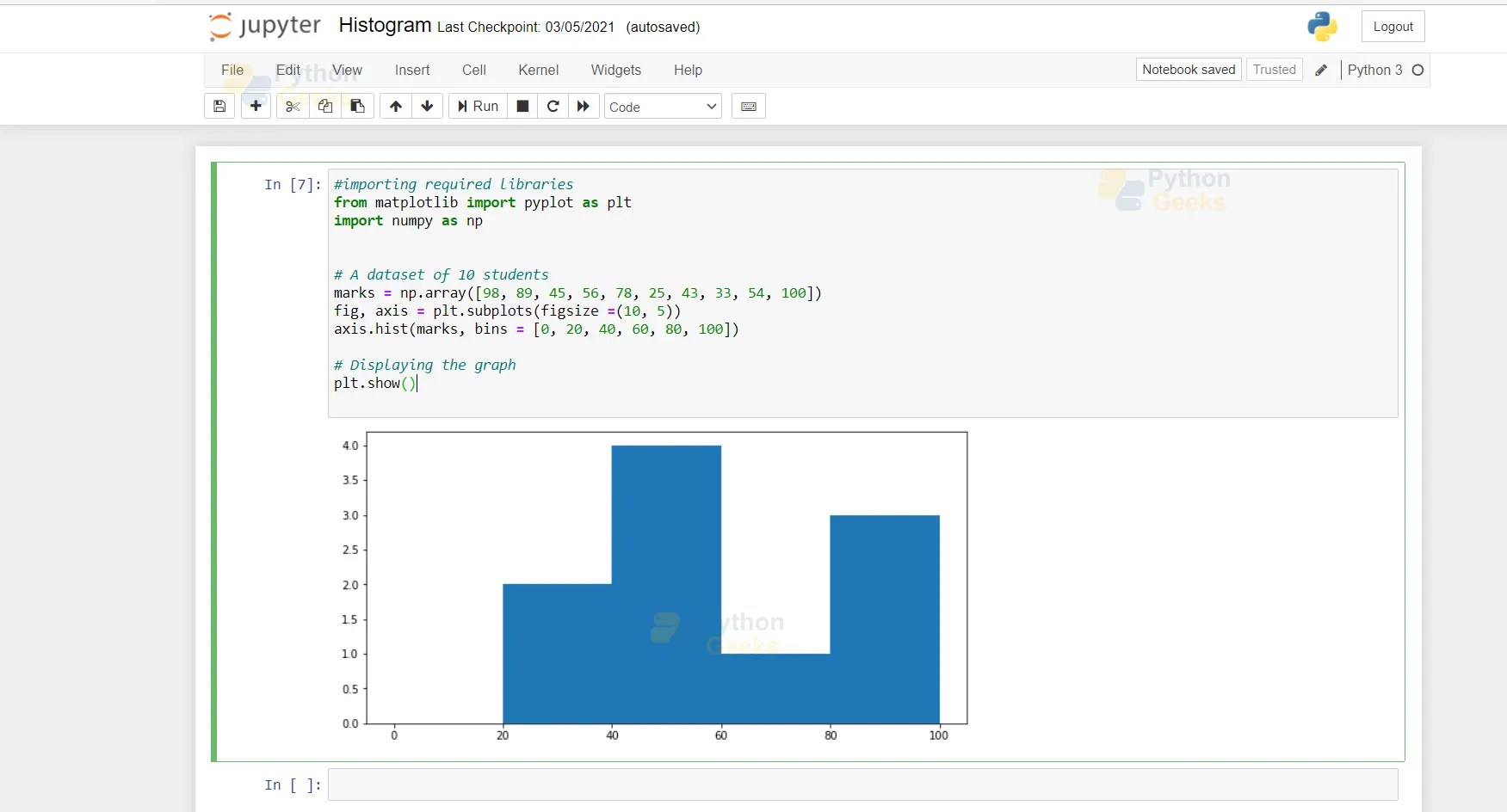Screen dimensions: 1507x812
Task: Insert a new cell below
Action: point(255,106)
